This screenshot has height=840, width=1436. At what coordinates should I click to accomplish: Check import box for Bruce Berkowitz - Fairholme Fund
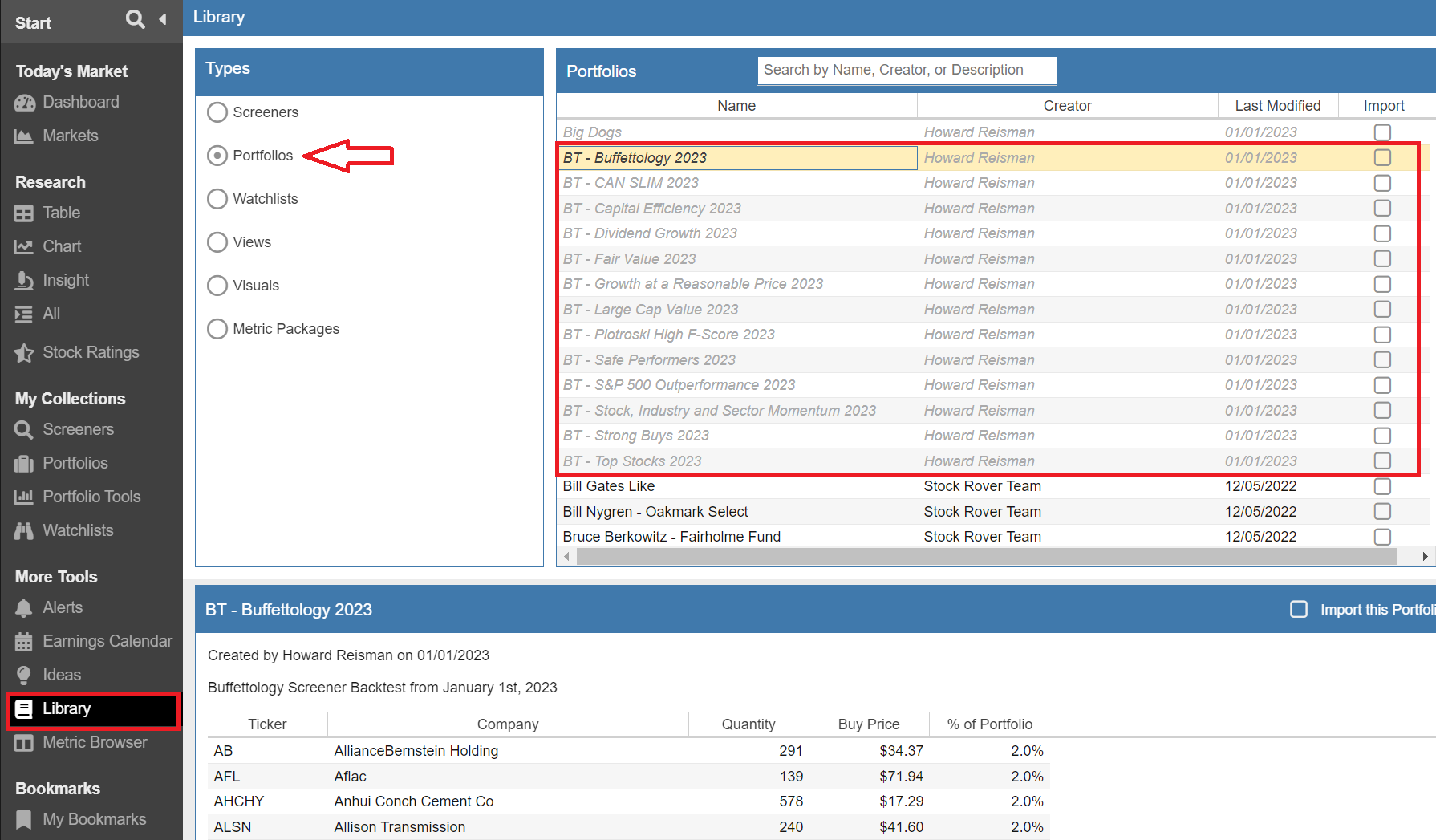[x=1382, y=537]
